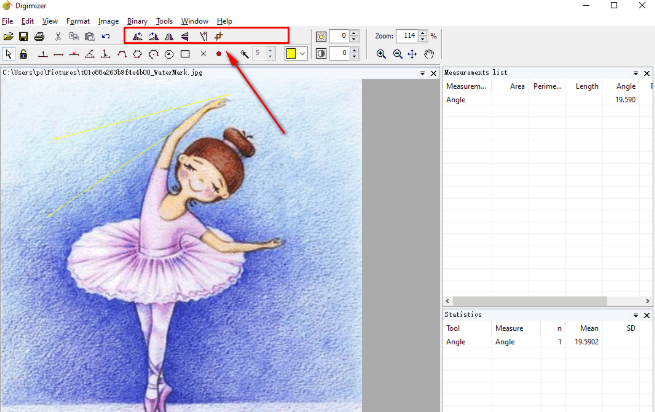Viewport: 655px width, 412px height.
Task: Click the yellow color swatch
Action: click(x=291, y=53)
